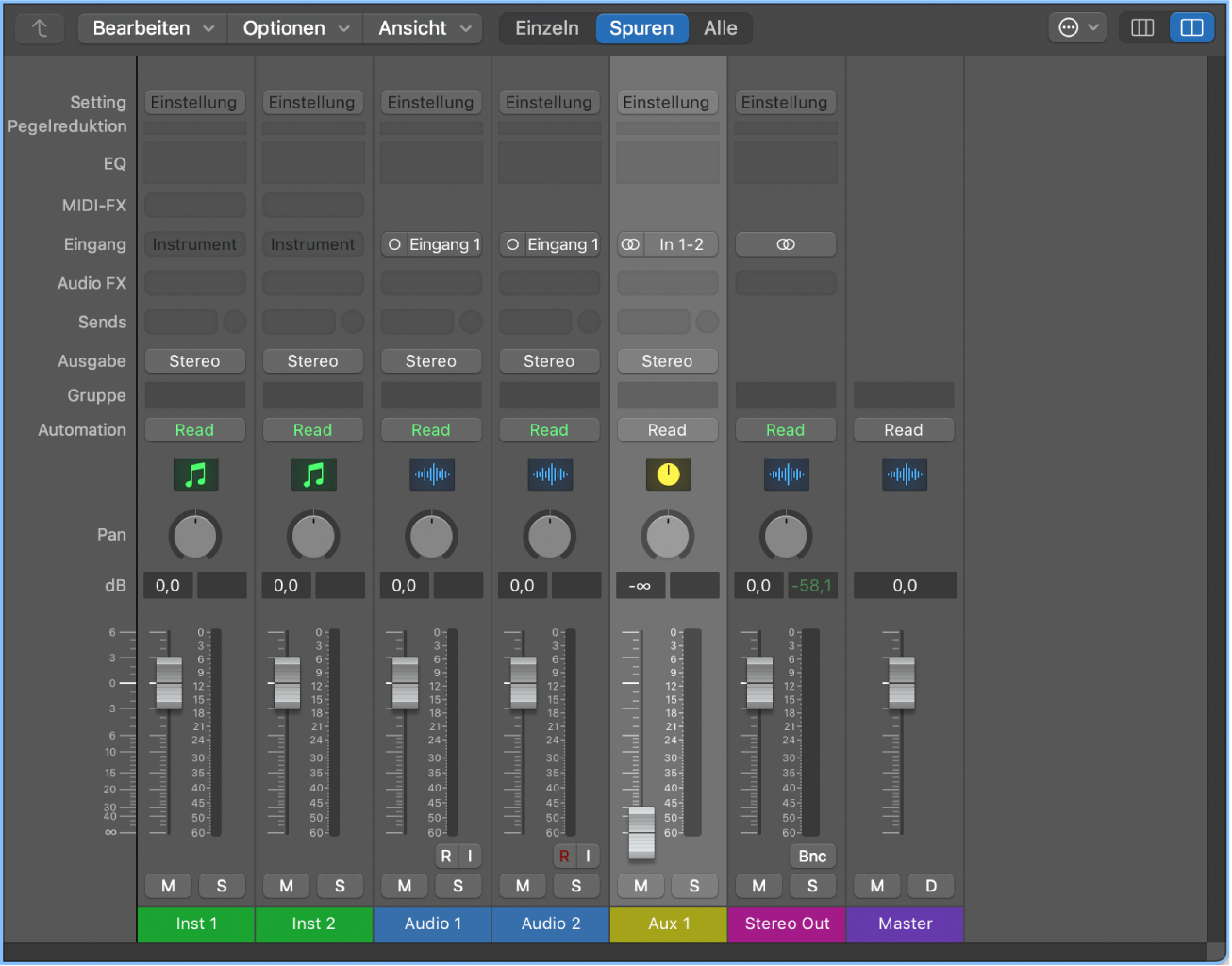Open the Ansicht menu
The image size is (1232, 966).
point(425,28)
